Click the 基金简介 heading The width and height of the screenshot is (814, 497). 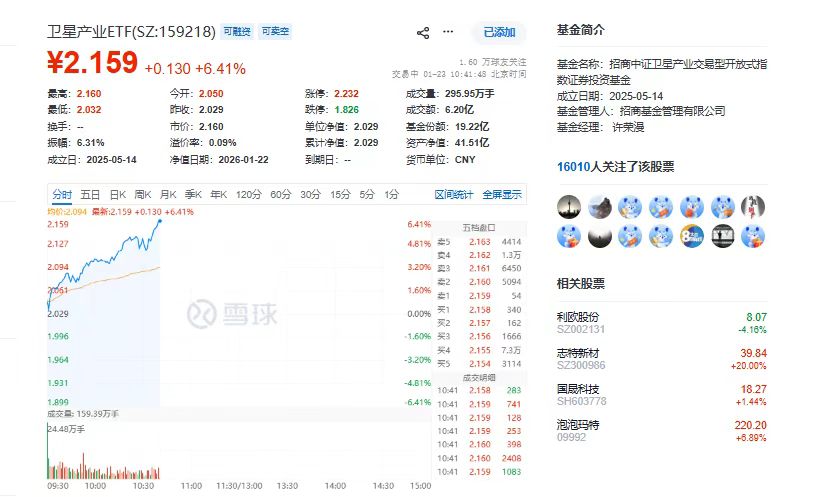coord(580,30)
